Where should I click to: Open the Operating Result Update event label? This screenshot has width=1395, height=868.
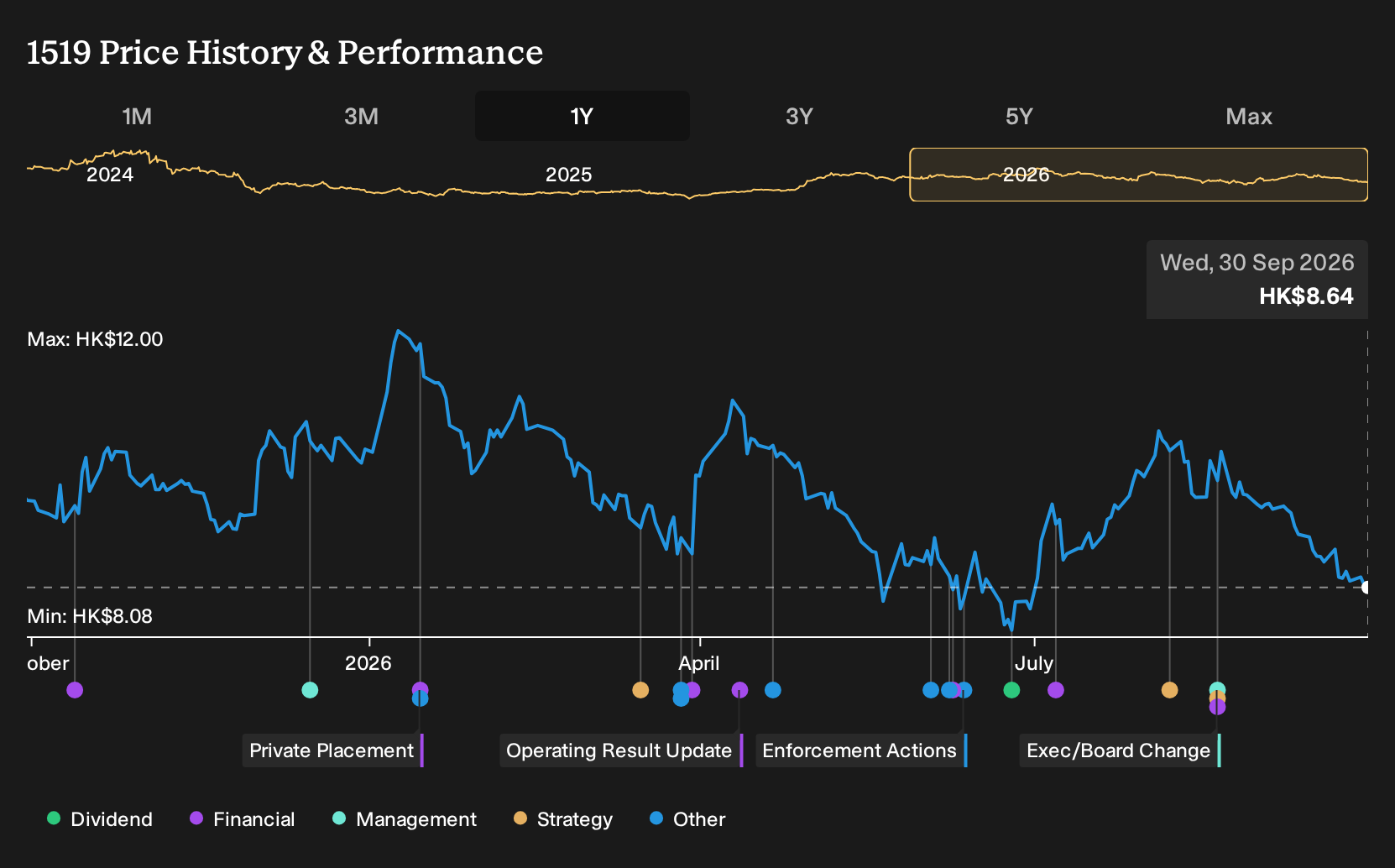[620, 750]
